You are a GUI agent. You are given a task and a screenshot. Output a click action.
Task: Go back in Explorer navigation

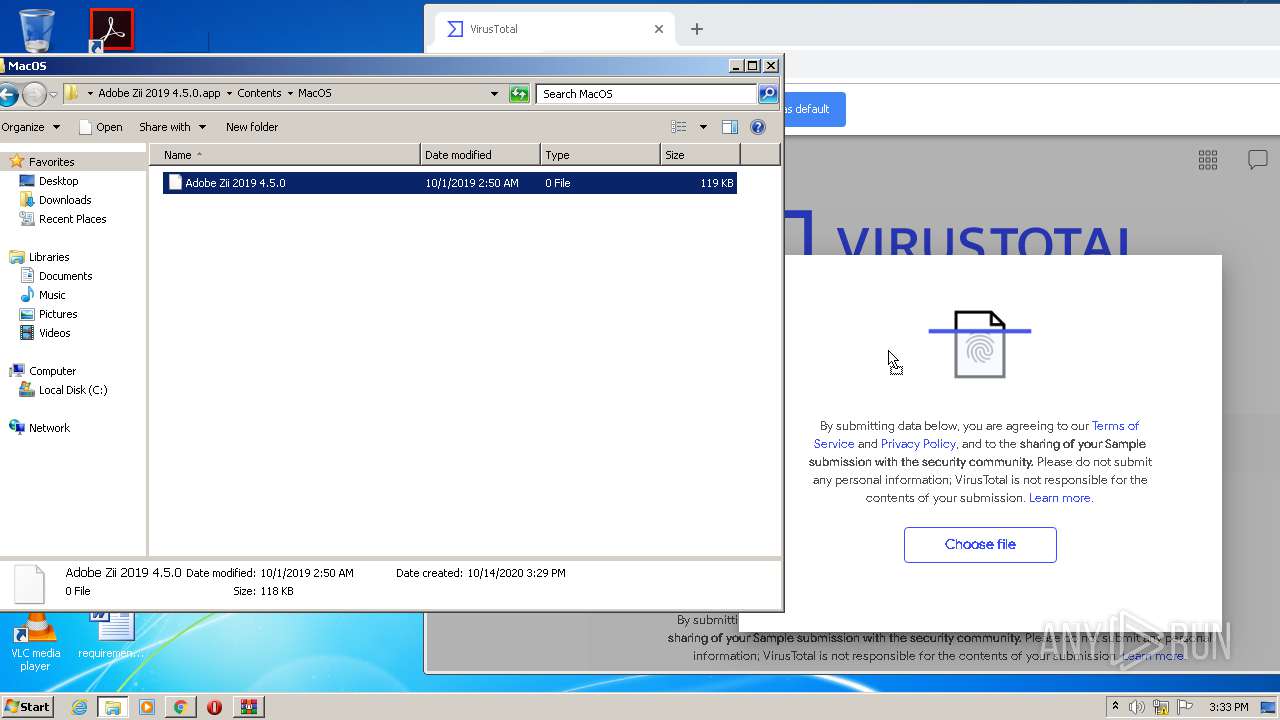8,94
